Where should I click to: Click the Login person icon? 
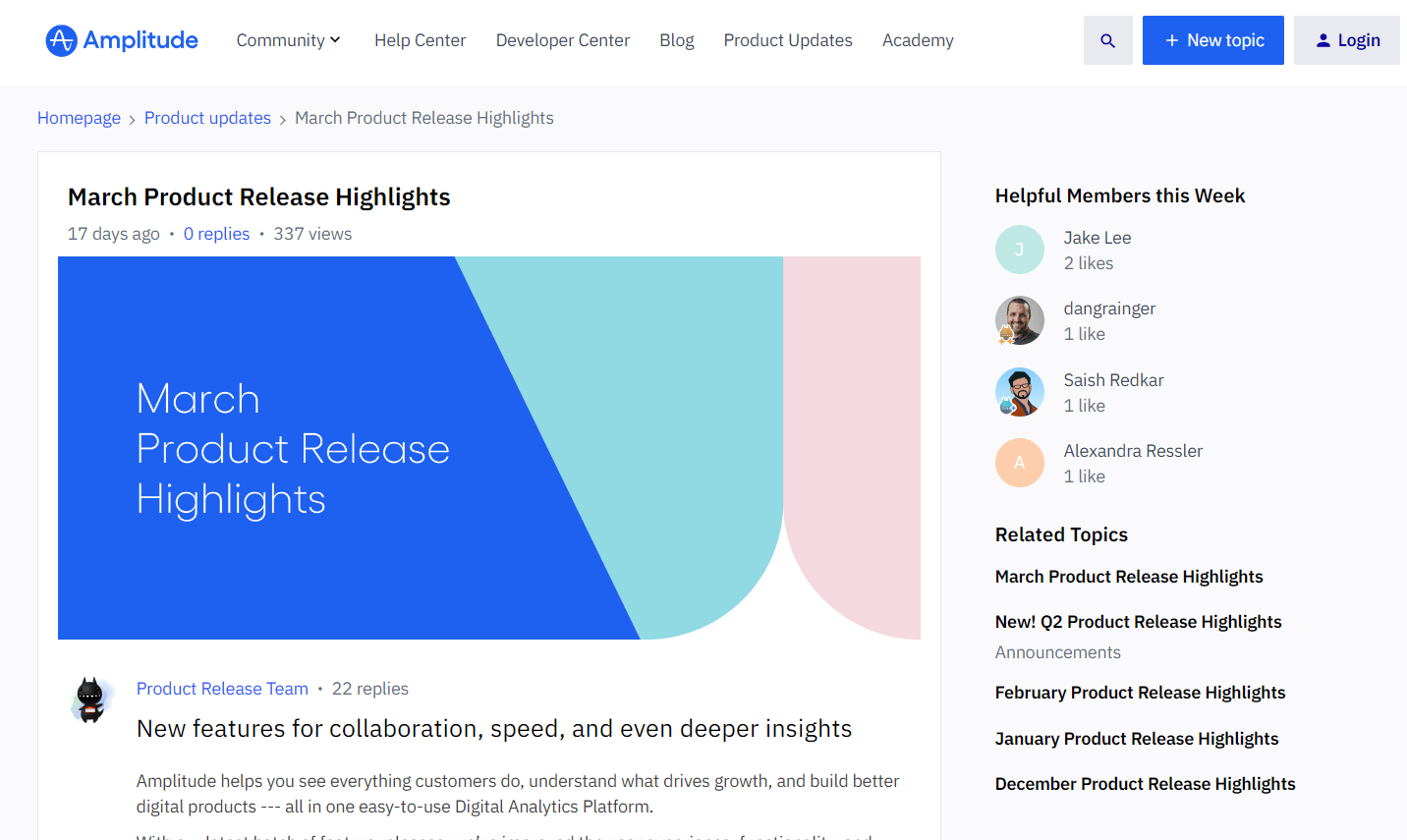tap(1325, 39)
